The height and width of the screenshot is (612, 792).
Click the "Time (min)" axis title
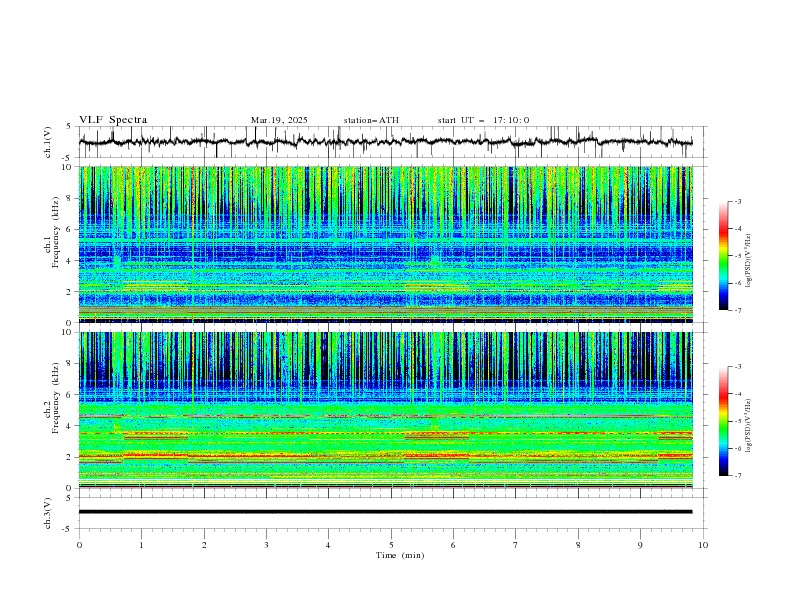click(x=400, y=555)
